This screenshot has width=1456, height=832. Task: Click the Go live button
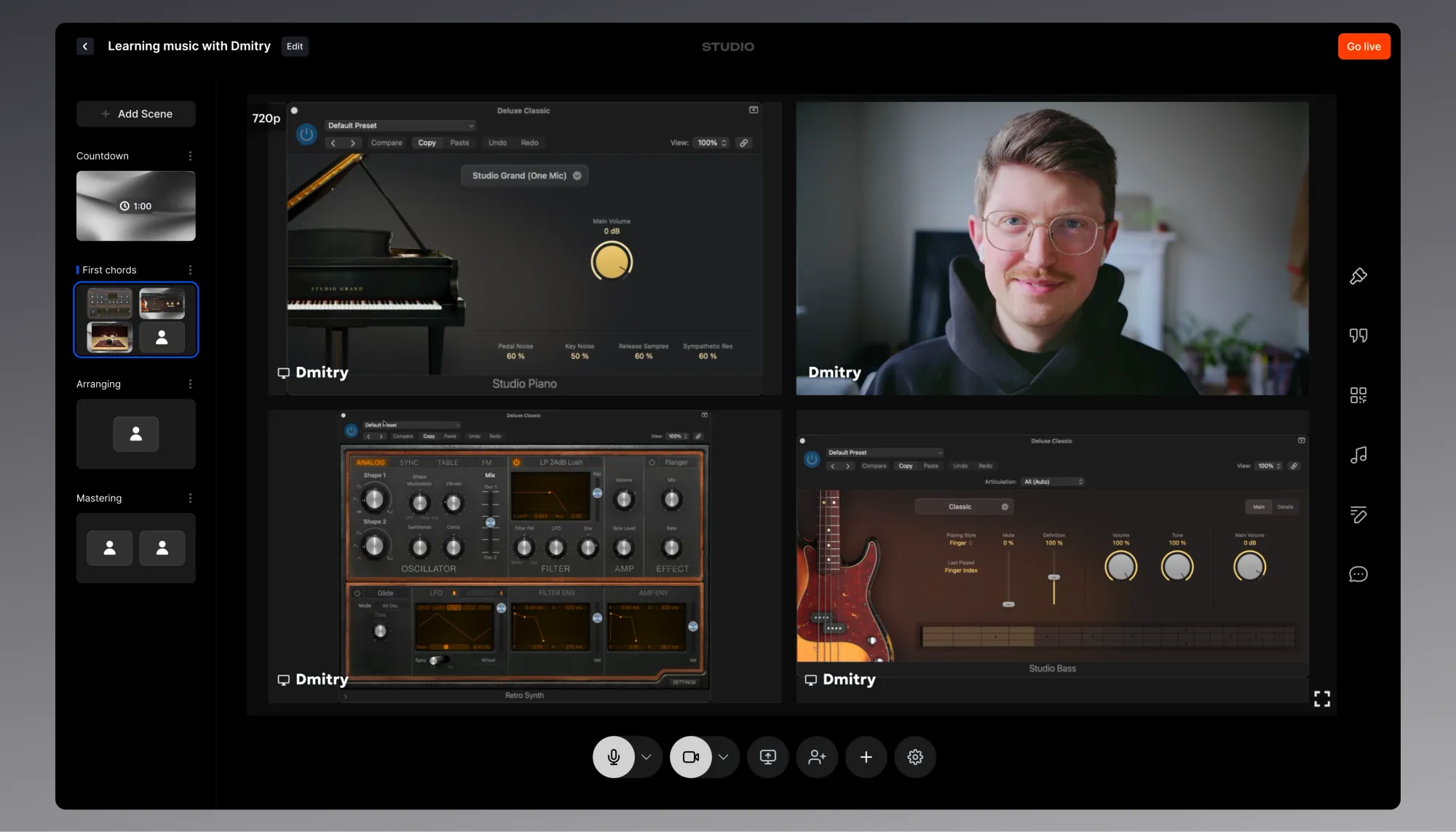point(1364,47)
